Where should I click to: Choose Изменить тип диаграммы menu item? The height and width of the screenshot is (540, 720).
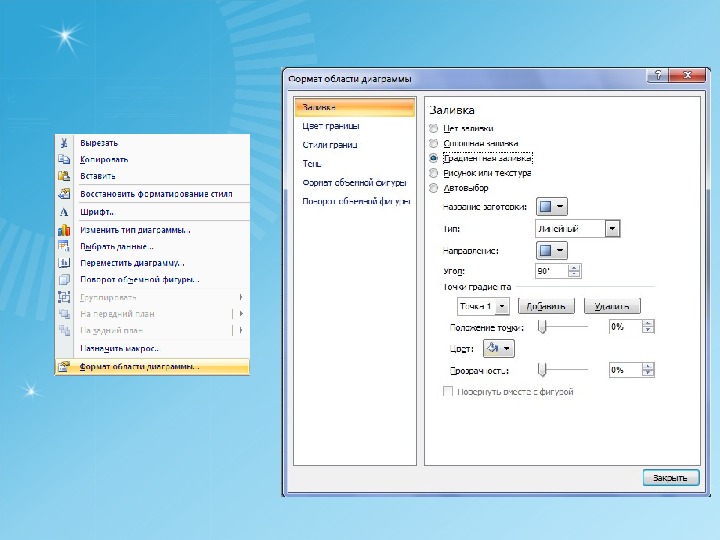pyautogui.click(x=152, y=230)
